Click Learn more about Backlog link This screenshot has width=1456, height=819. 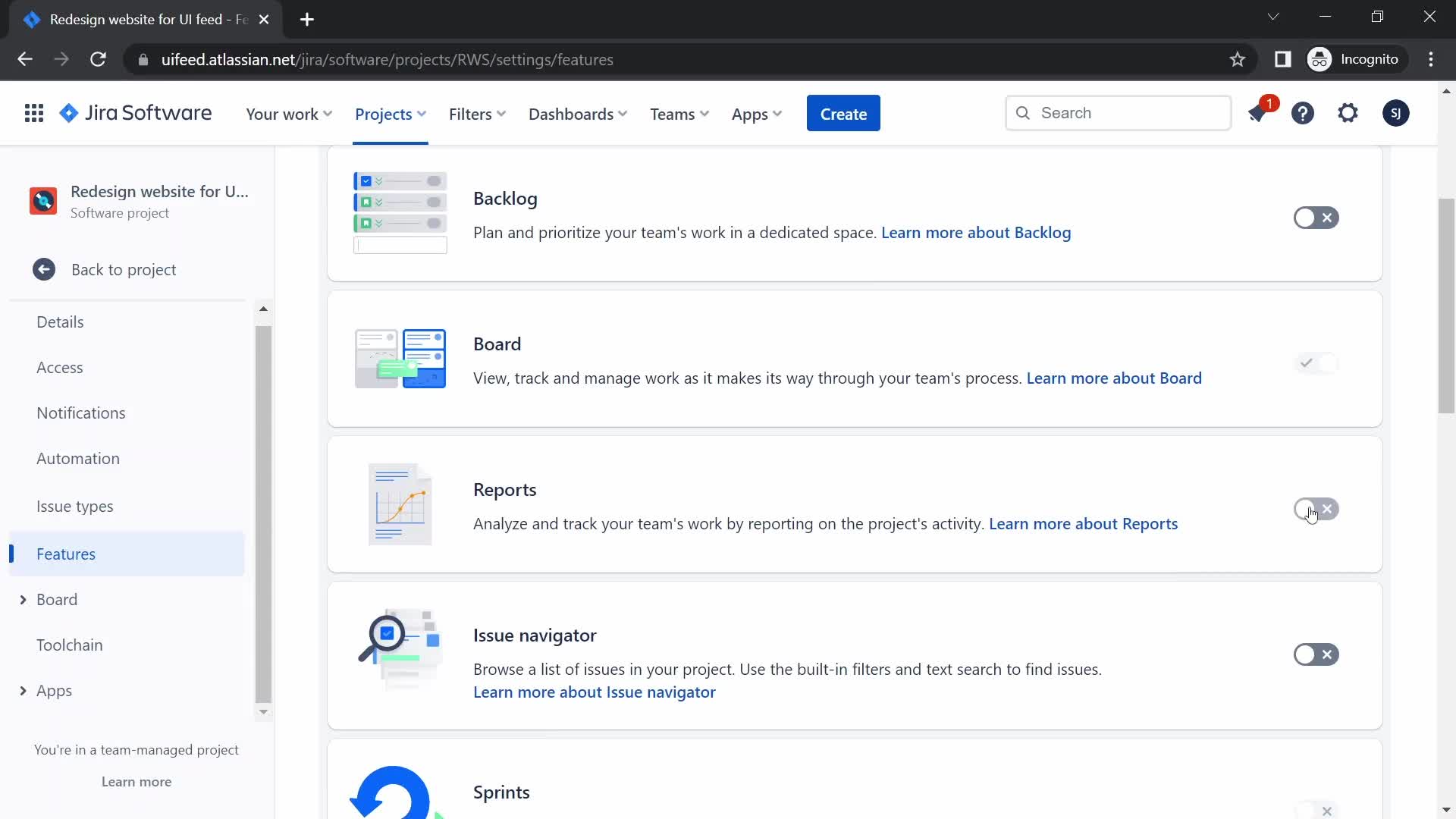pyautogui.click(x=976, y=232)
